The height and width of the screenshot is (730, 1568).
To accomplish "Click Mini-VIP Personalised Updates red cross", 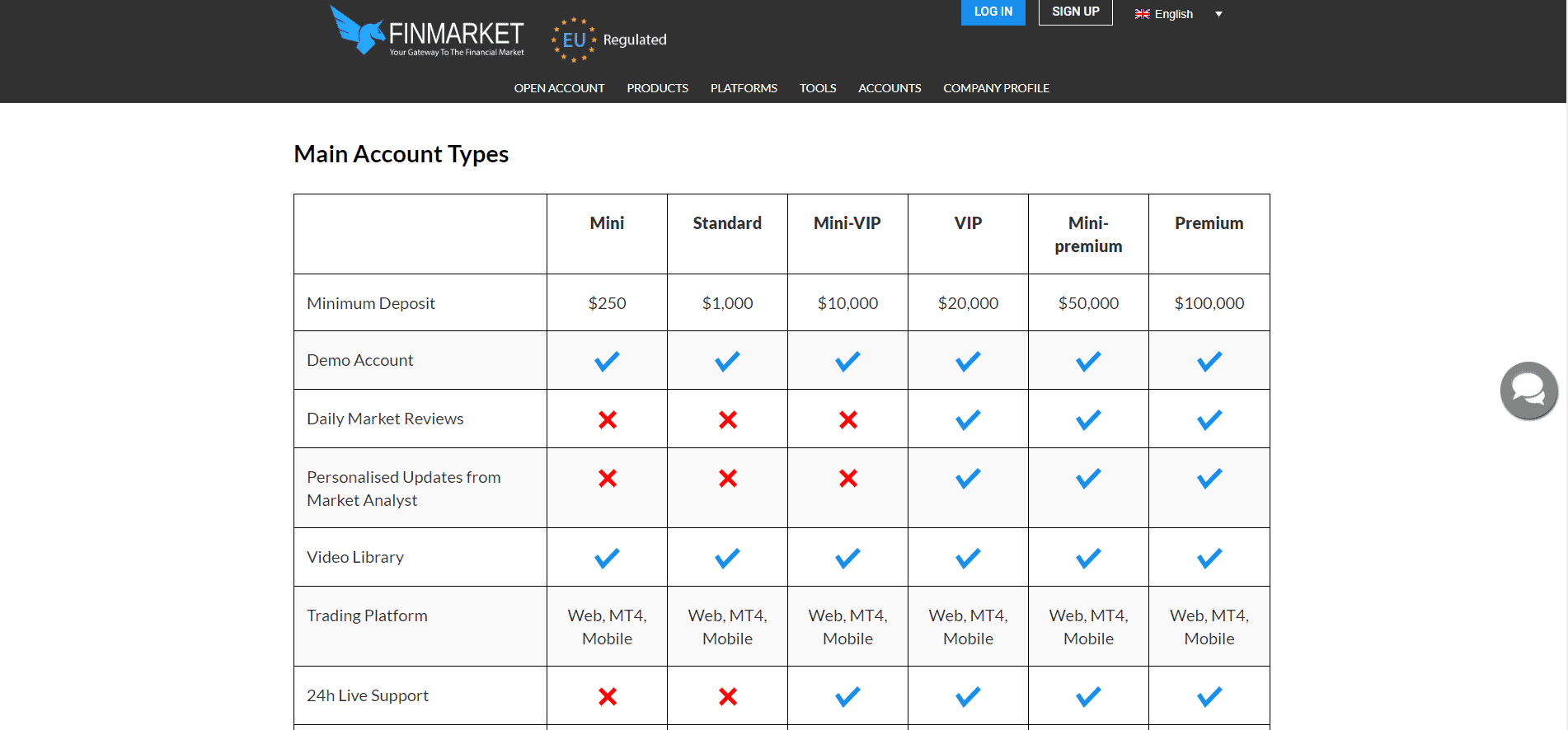I will (847, 478).
